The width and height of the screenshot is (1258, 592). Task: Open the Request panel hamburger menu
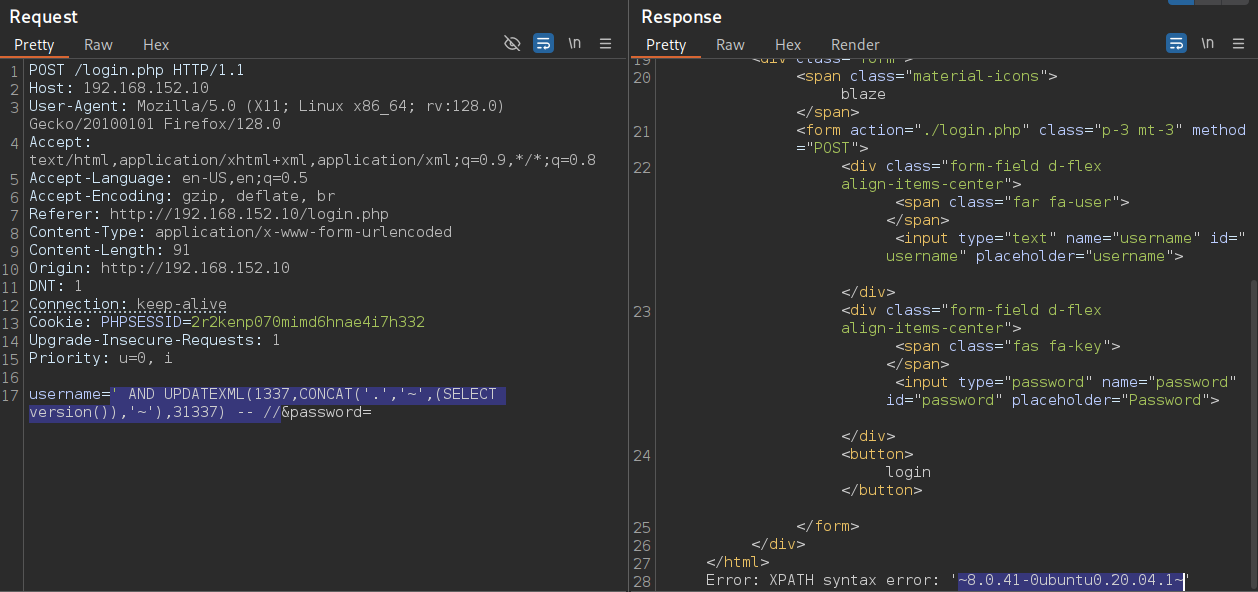(605, 43)
